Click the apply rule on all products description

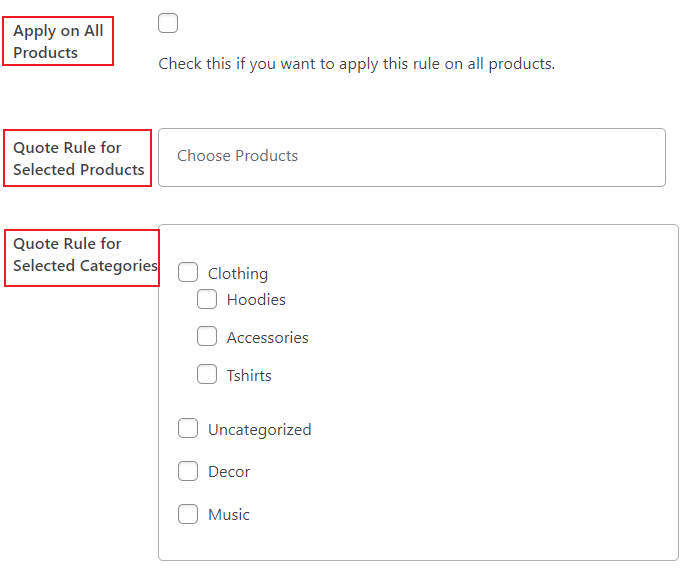pos(357,64)
